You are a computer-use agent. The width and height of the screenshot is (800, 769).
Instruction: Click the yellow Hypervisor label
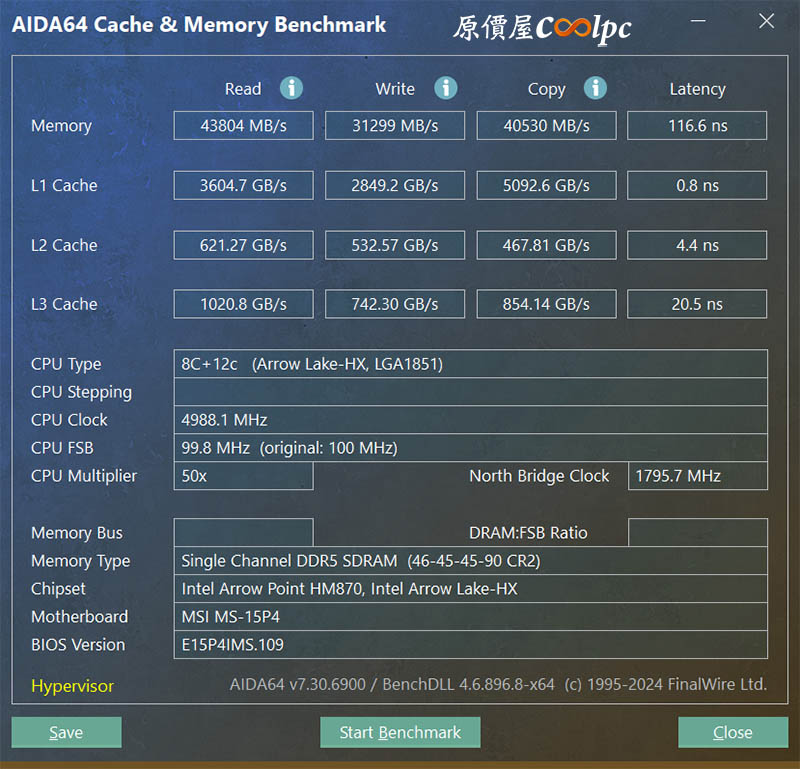(72, 686)
